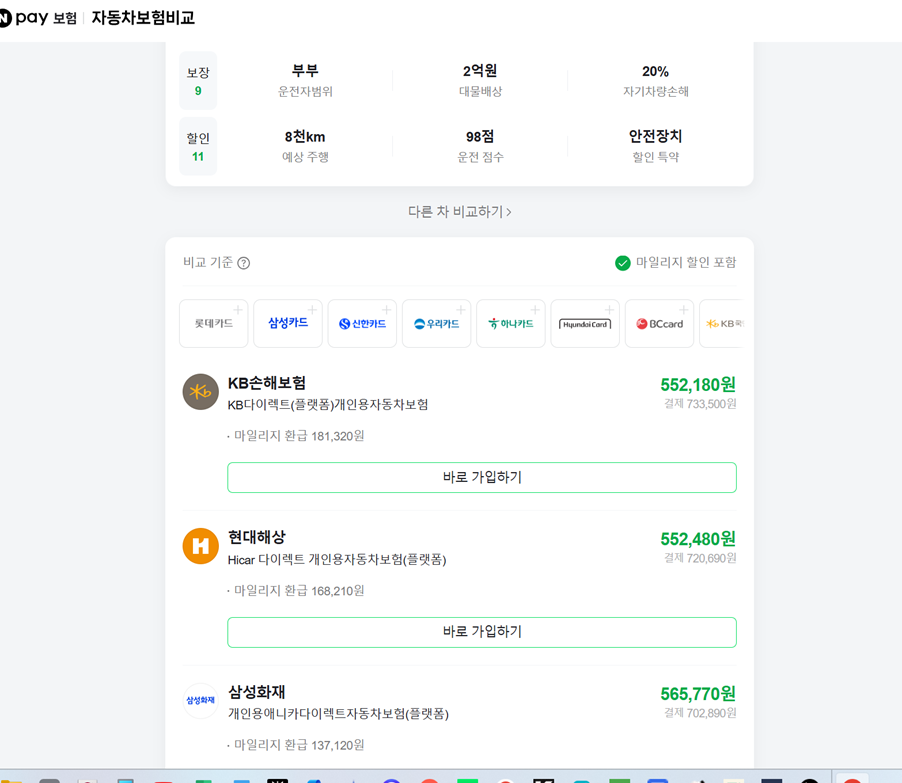The height and width of the screenshot is (783, 902).
Task: Open 다른 차 비교하기 link
Action: tap(460, 212)
